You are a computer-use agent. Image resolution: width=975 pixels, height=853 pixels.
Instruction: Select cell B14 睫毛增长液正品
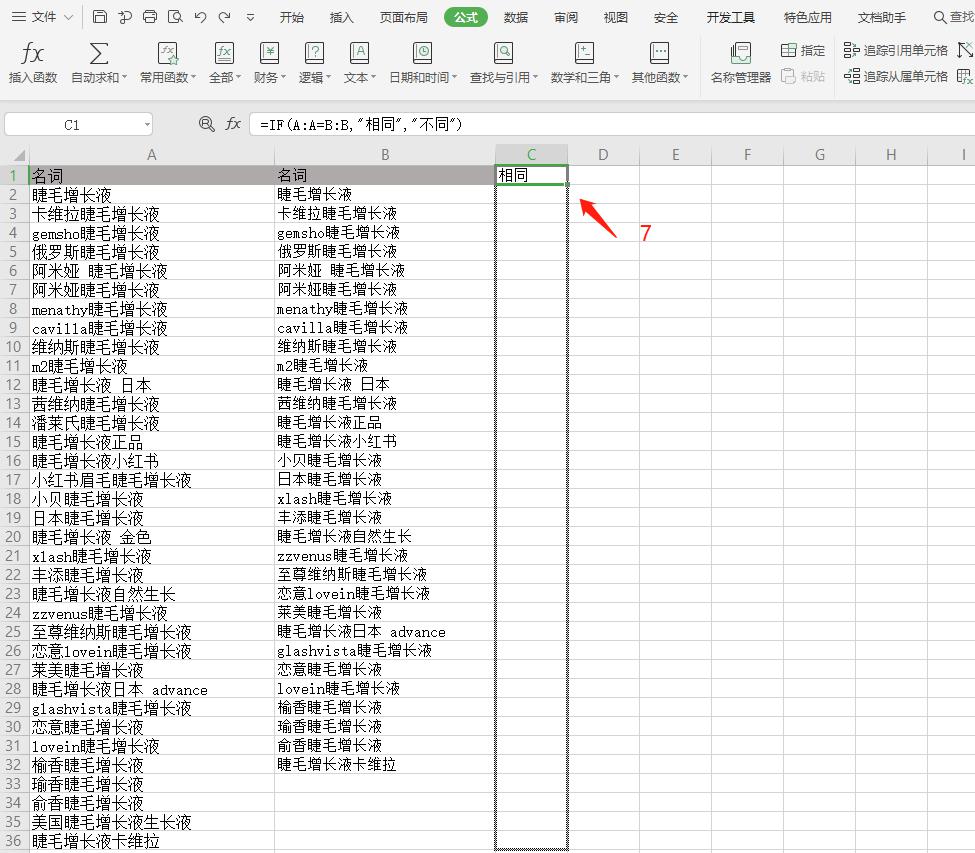click(x=385, y=423)
